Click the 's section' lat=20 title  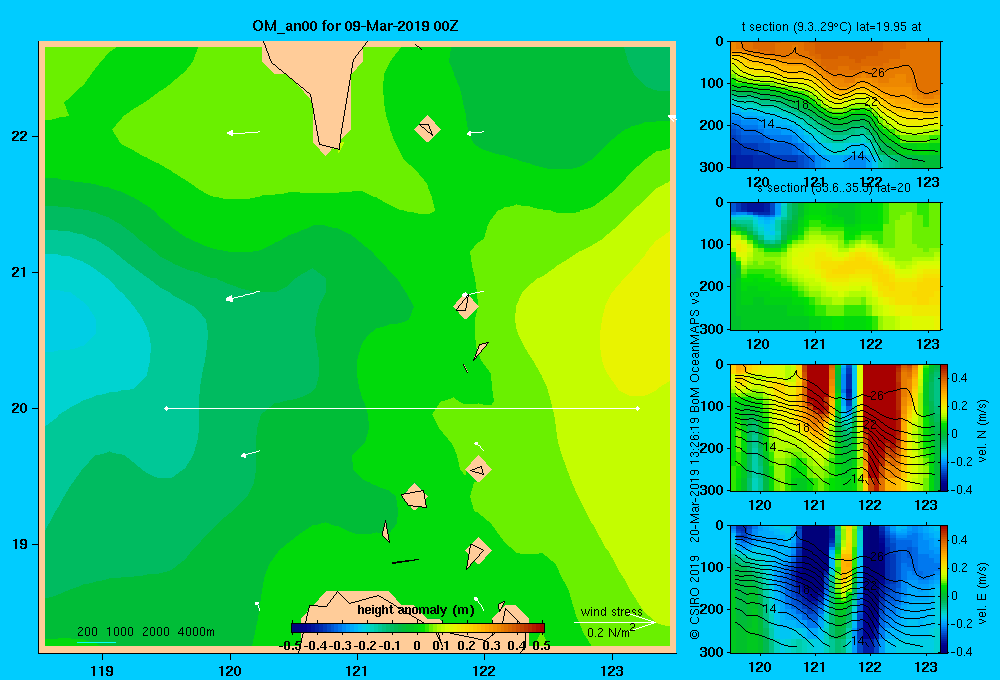coord(834,188)
